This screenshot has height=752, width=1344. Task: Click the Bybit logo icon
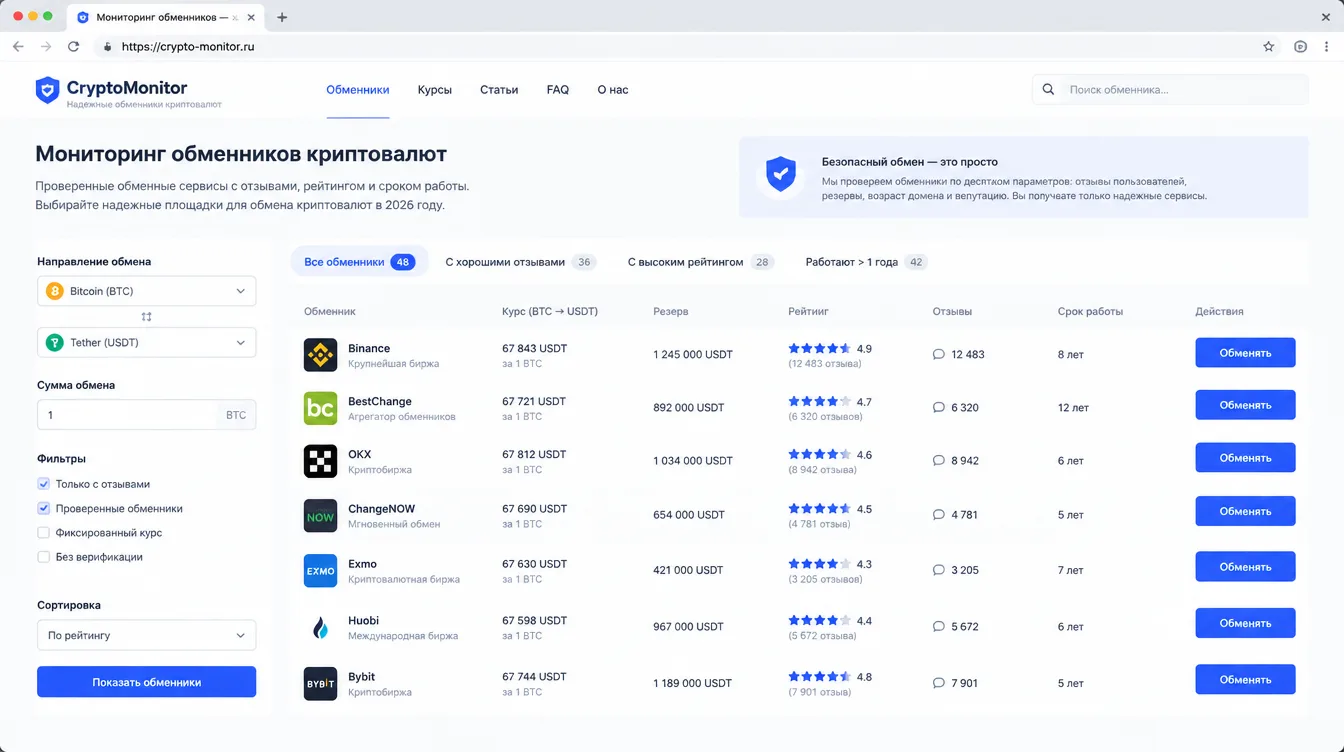[320, 683]
